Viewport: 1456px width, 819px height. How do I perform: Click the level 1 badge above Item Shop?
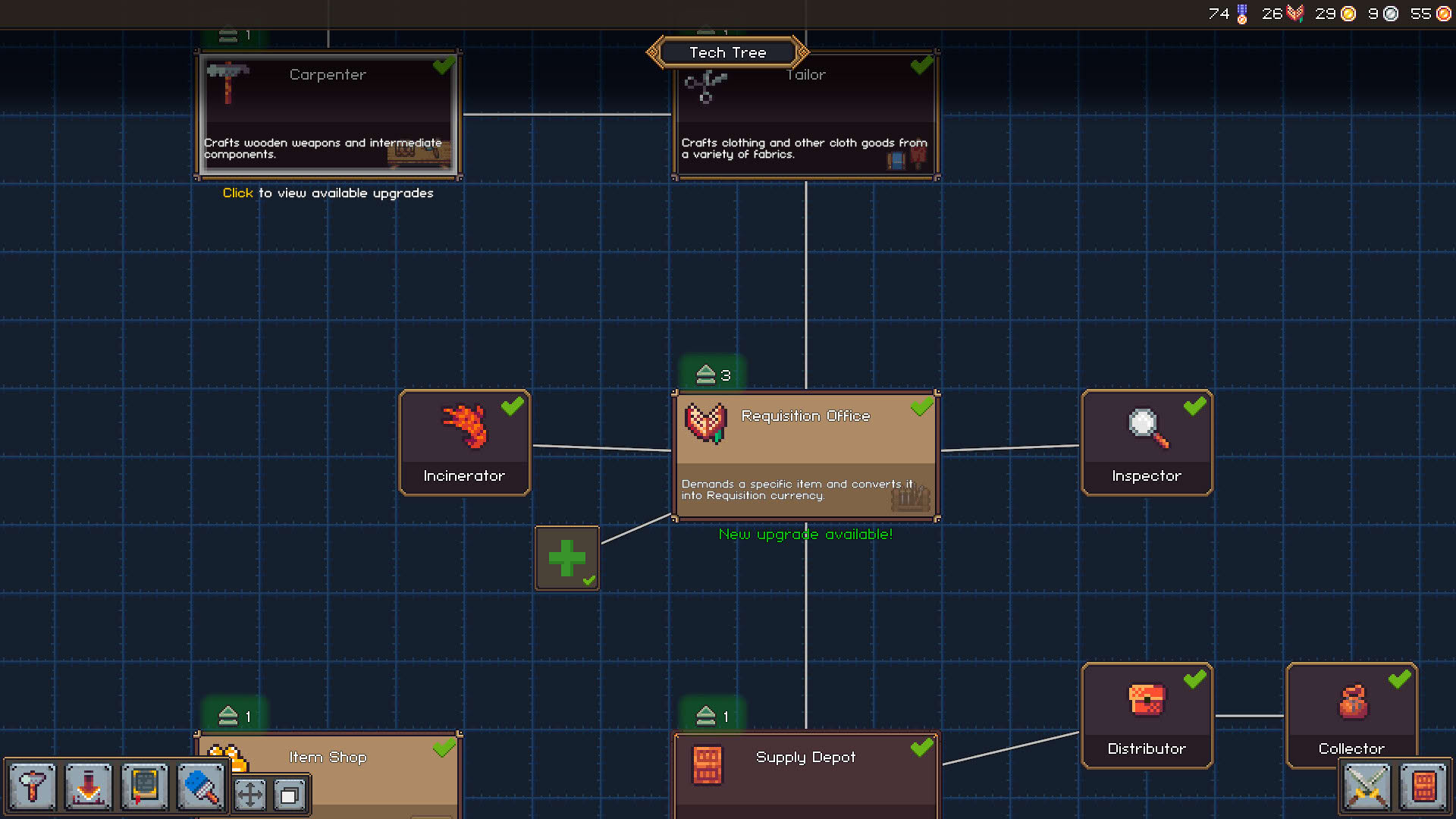coord(235,716)
